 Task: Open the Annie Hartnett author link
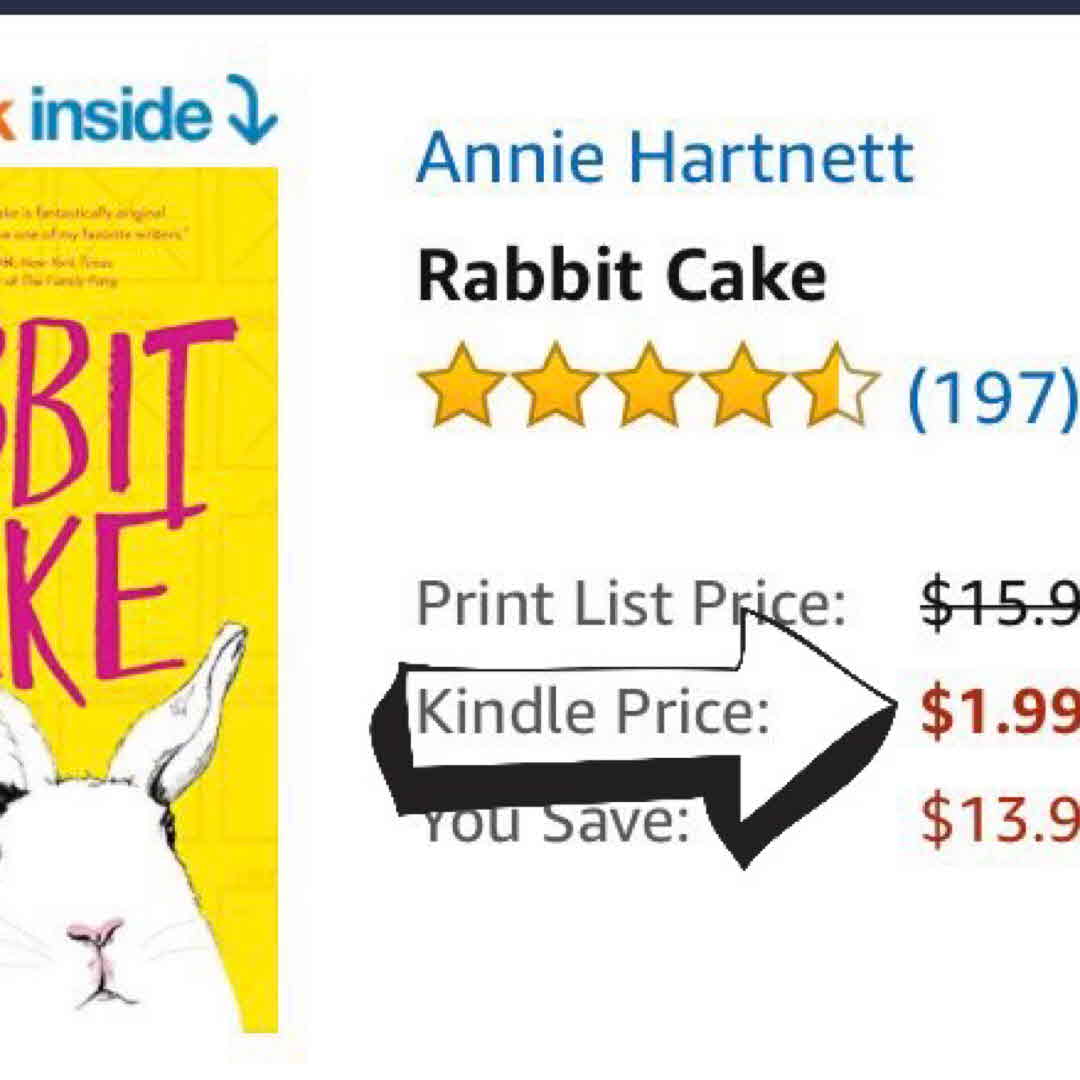click(665, 158)
